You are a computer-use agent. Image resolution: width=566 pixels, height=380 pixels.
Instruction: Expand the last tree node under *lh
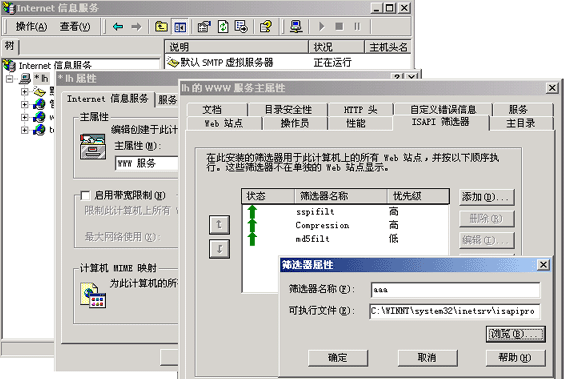[x=24, y=130]
